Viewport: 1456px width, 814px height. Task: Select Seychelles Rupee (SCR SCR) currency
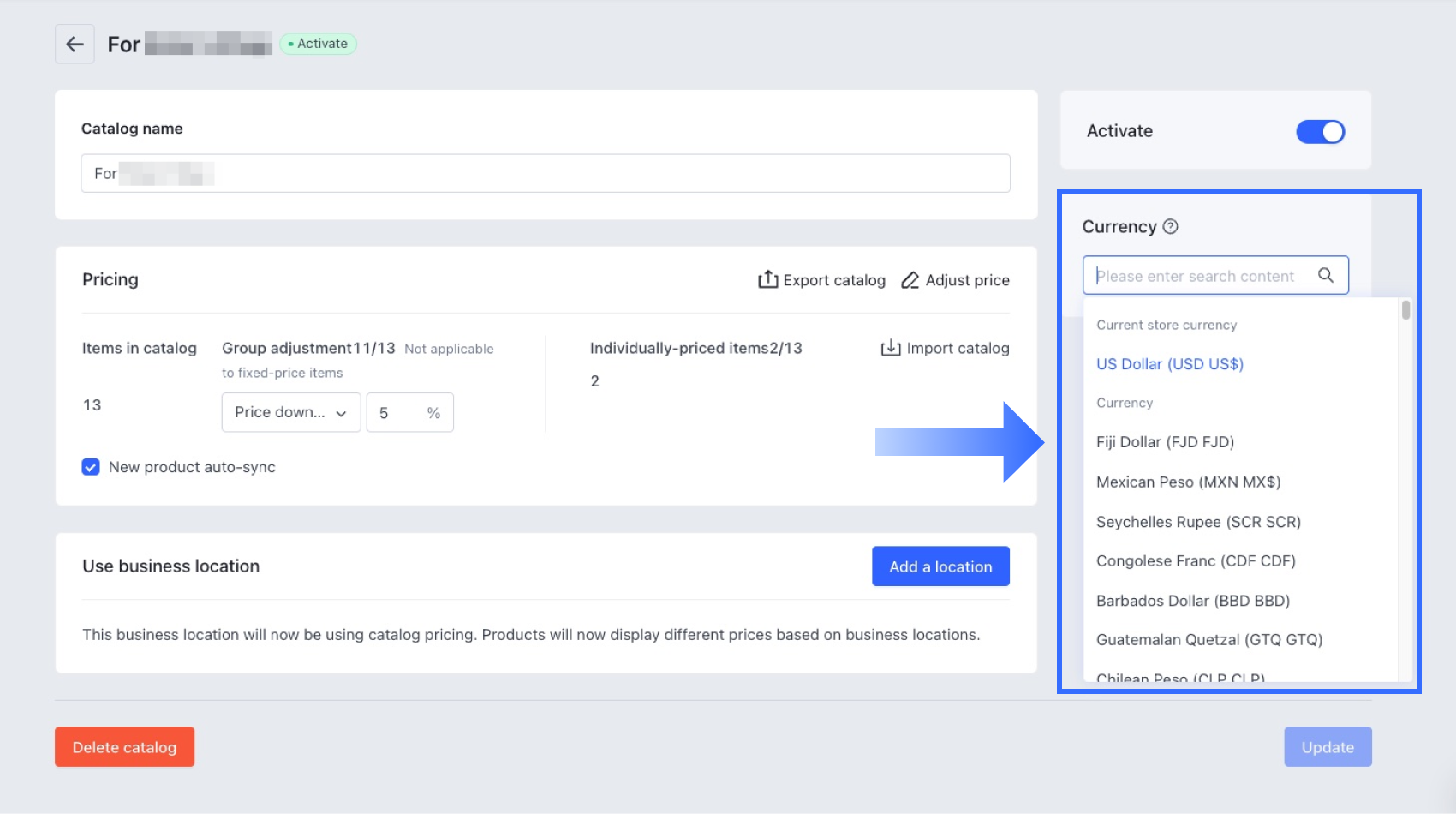click(x=1198, y=522)
